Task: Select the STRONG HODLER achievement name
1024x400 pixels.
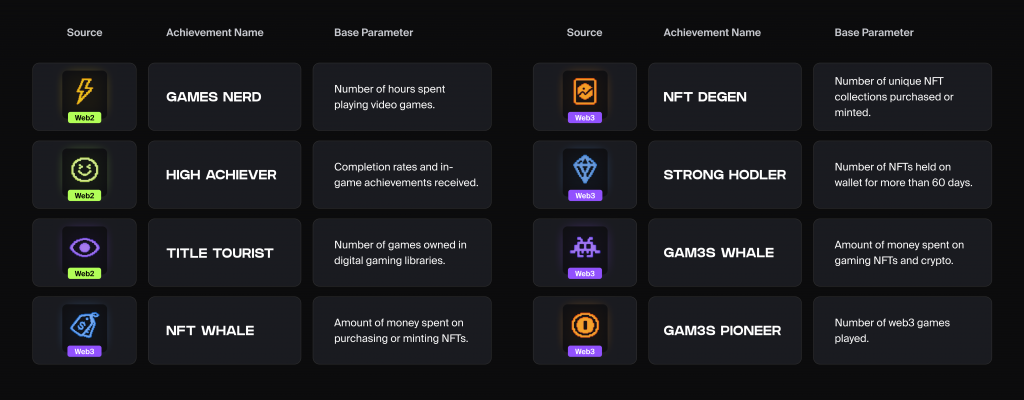Action: pyautogui.click(x=725, y=175)
